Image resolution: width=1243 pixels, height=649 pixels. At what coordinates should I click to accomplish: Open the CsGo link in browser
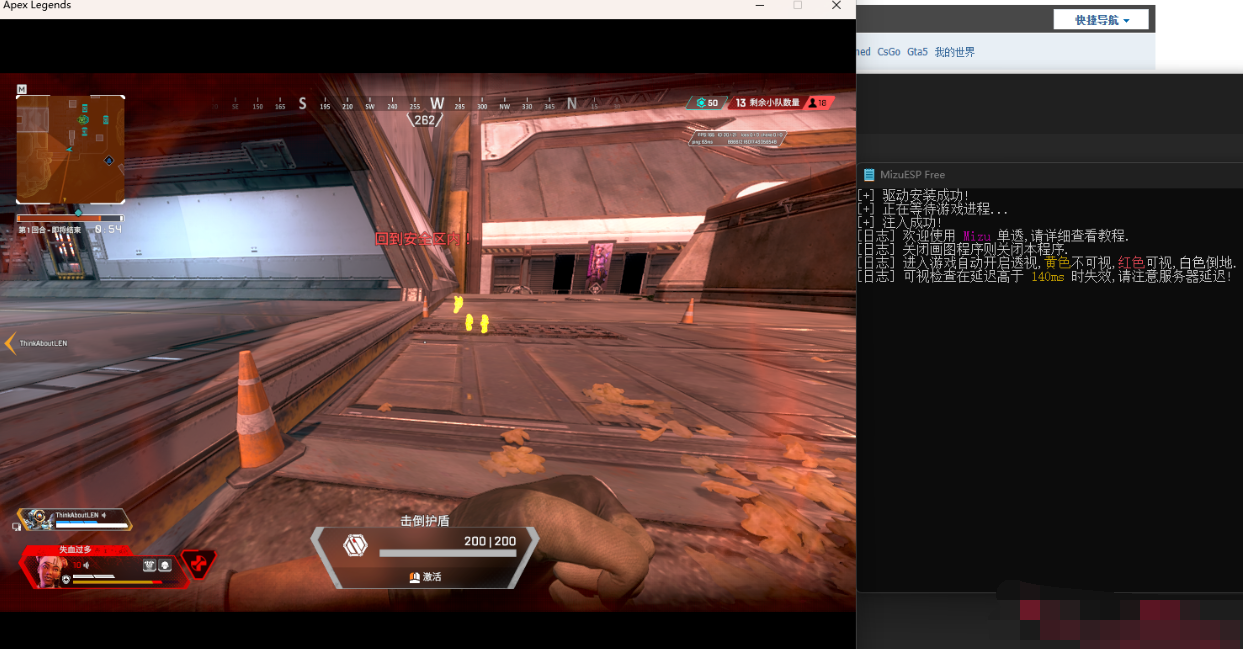[x=889, y=52]
